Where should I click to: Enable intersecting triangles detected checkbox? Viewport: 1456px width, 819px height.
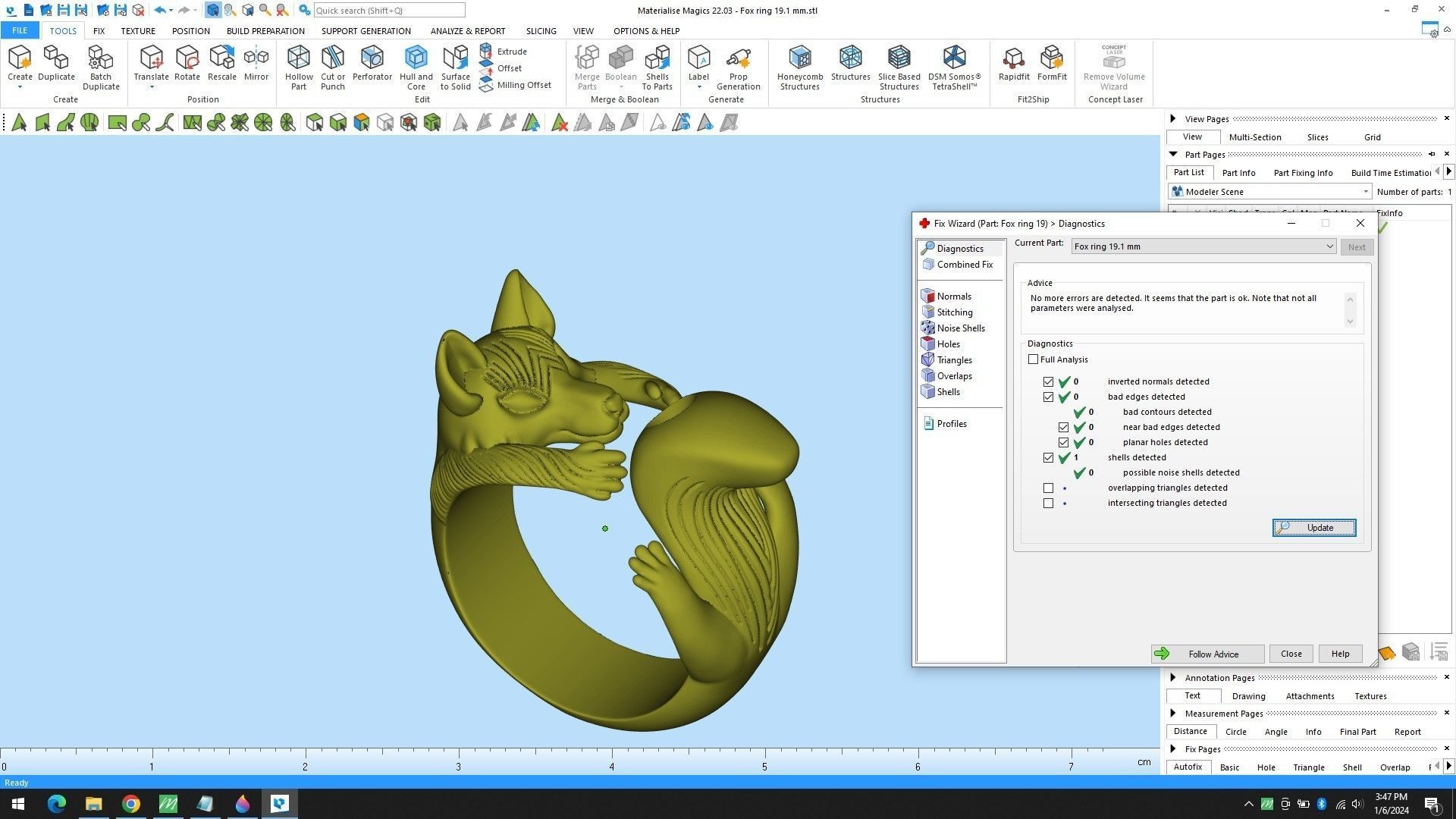pos(1048,503)
